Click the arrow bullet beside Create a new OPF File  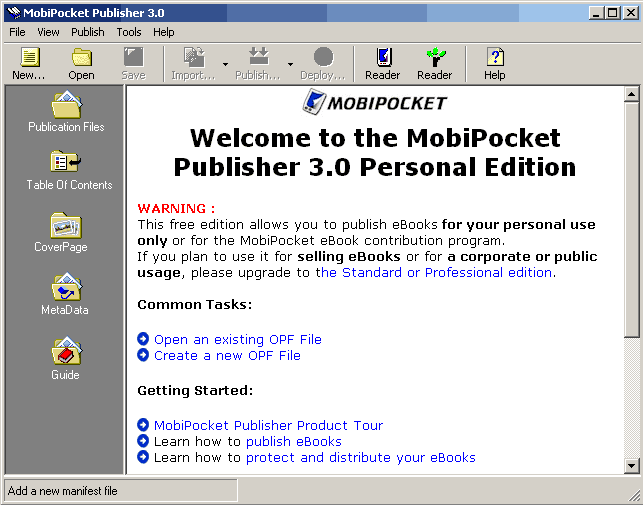(x=143, y=355)
